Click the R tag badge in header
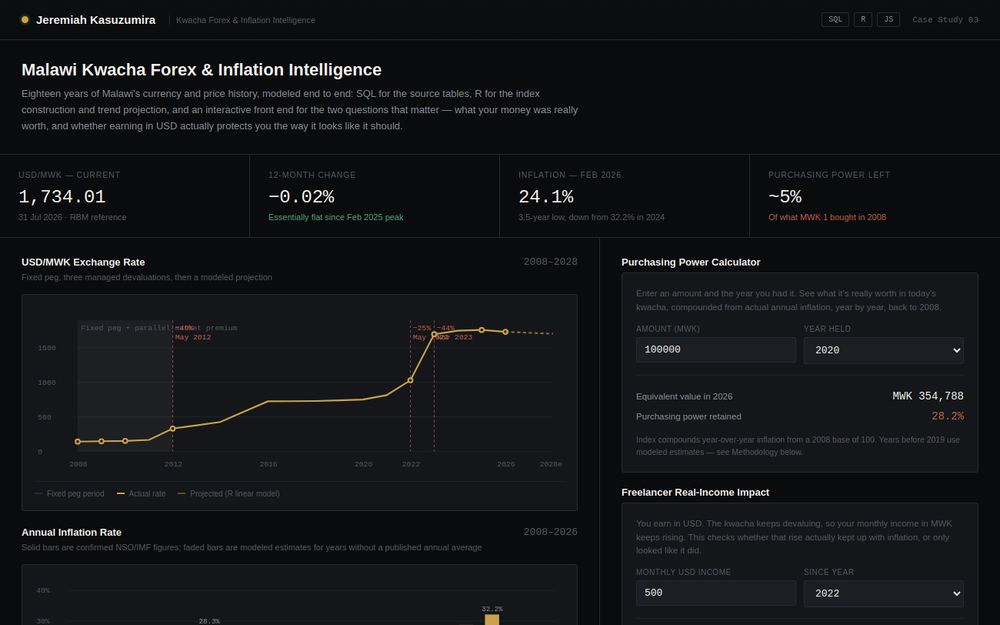 (863, 20)
